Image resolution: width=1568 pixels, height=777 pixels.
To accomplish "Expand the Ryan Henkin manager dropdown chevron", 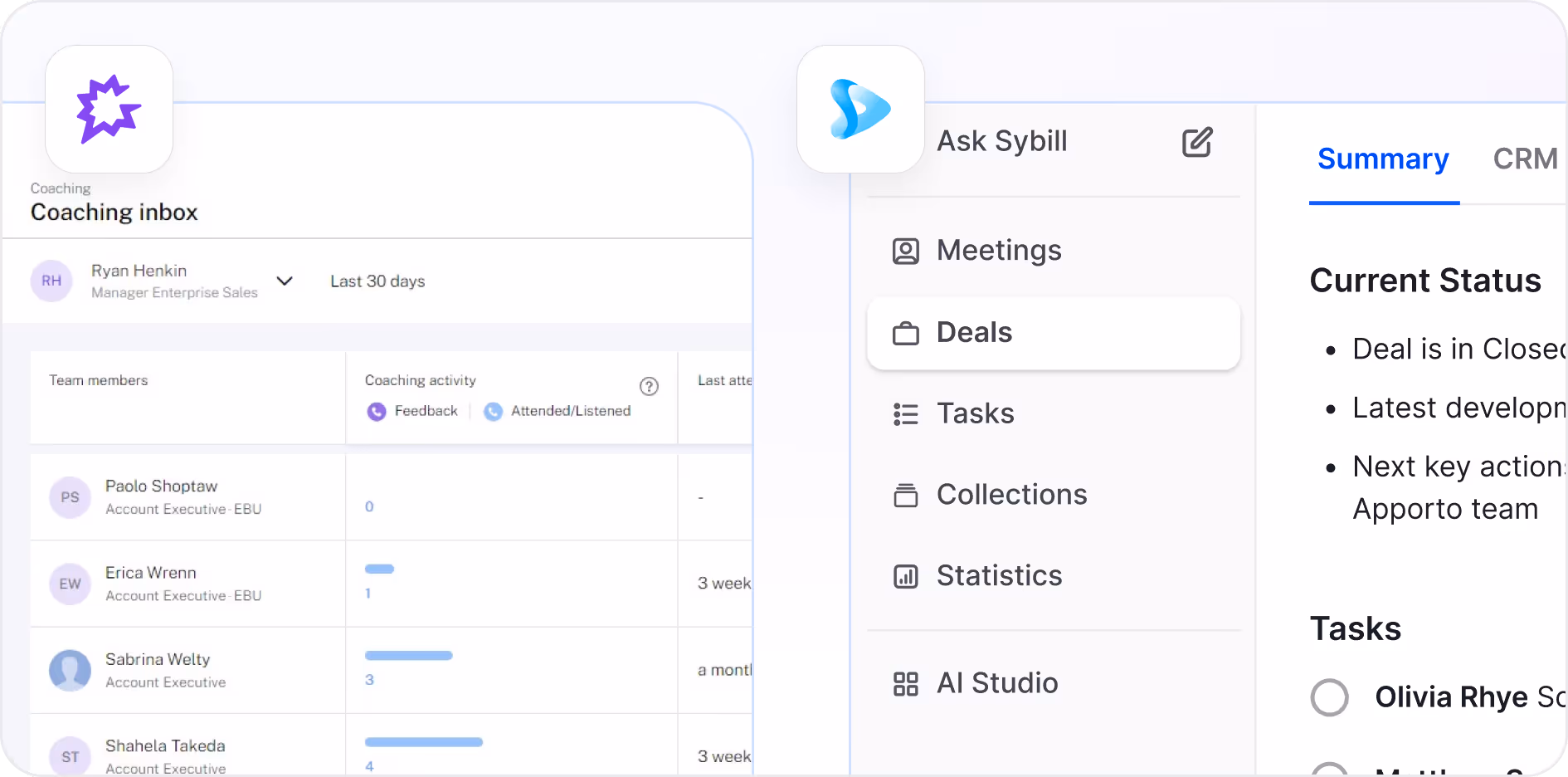I will tap(285, 281).
